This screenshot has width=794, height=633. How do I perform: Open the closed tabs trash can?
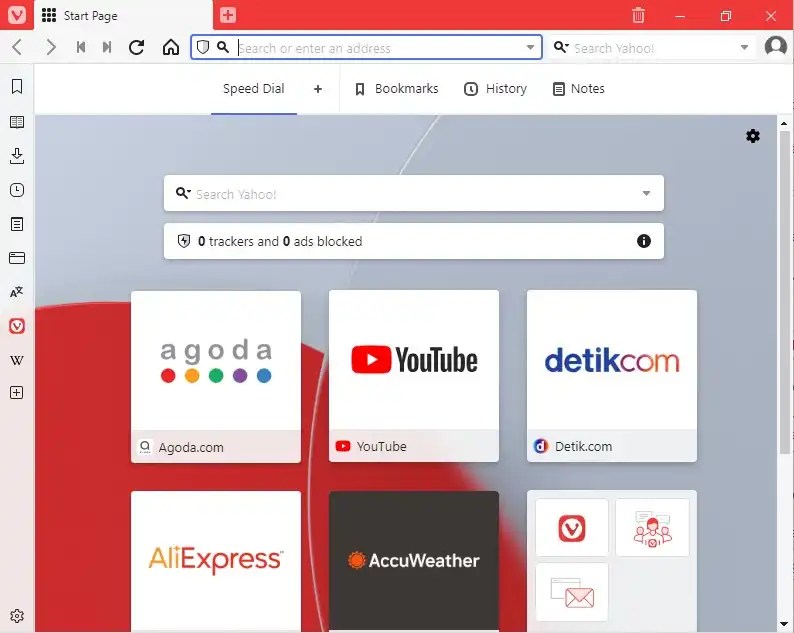(x=638, y=15)
